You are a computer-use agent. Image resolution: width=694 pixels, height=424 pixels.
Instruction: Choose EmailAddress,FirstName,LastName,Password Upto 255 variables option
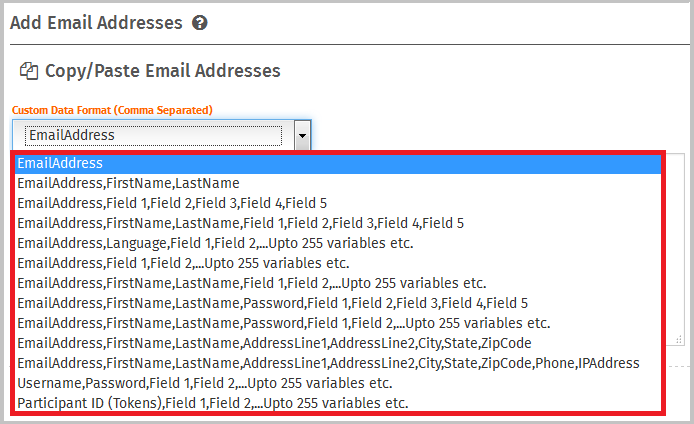[x=283, y=323]
